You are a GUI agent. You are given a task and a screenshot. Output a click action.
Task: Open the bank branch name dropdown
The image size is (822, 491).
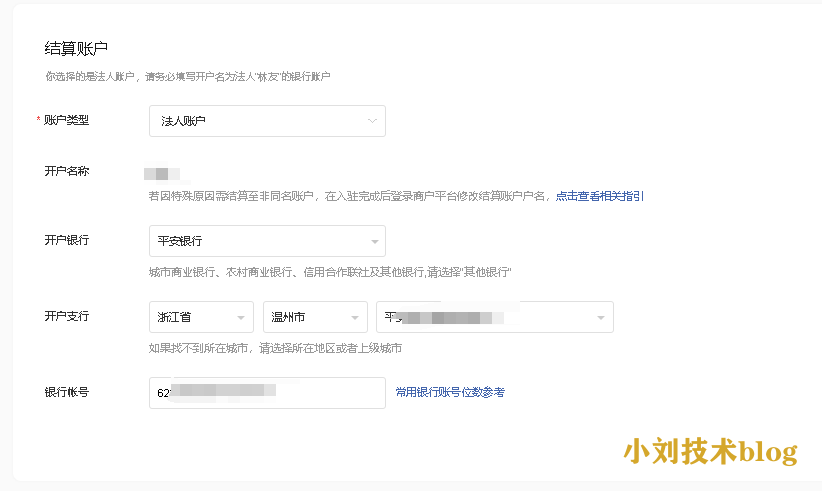(494, 317)
